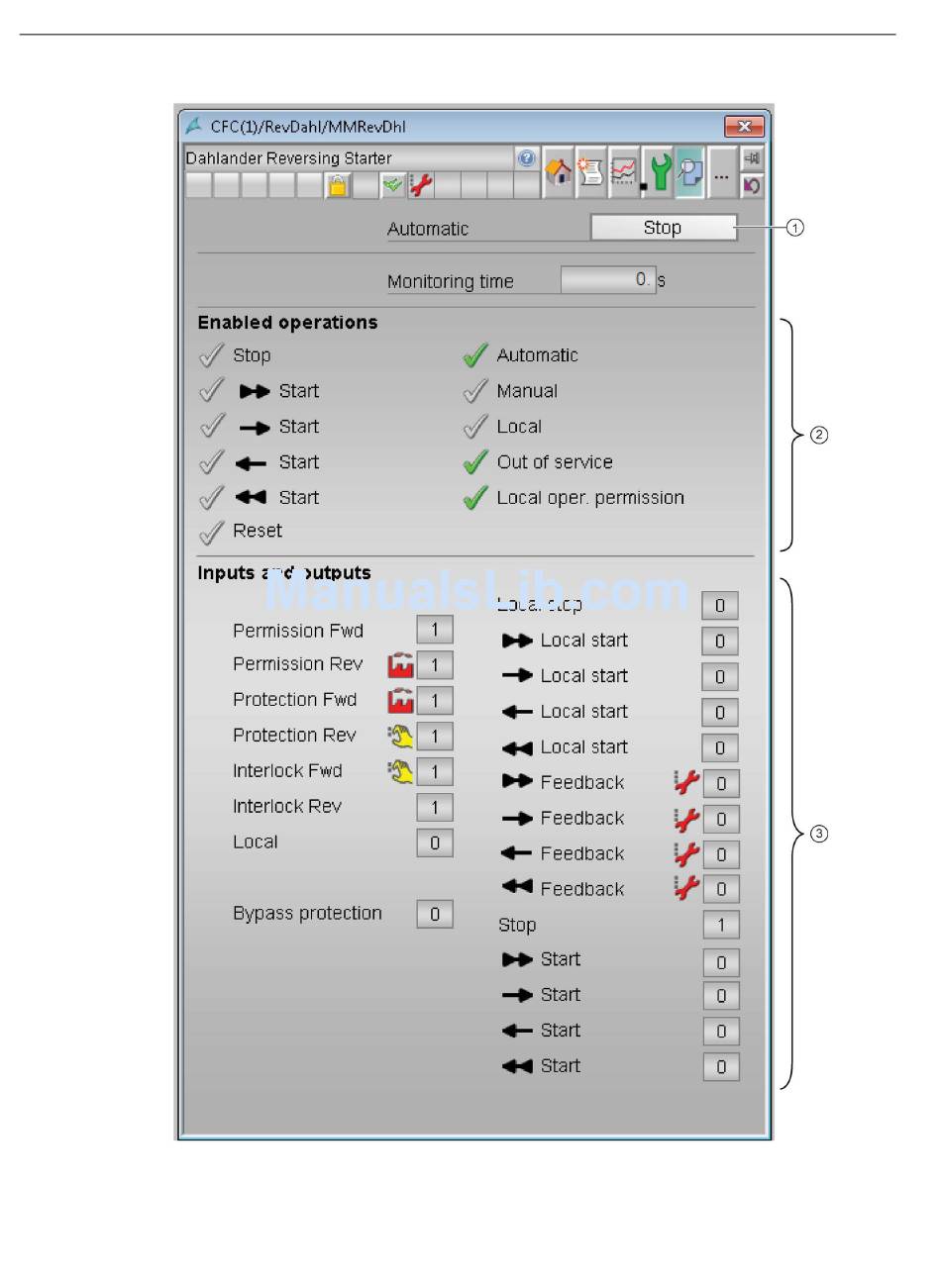
Task: Click the Permission Rev value box
Action: coord(435,665)
